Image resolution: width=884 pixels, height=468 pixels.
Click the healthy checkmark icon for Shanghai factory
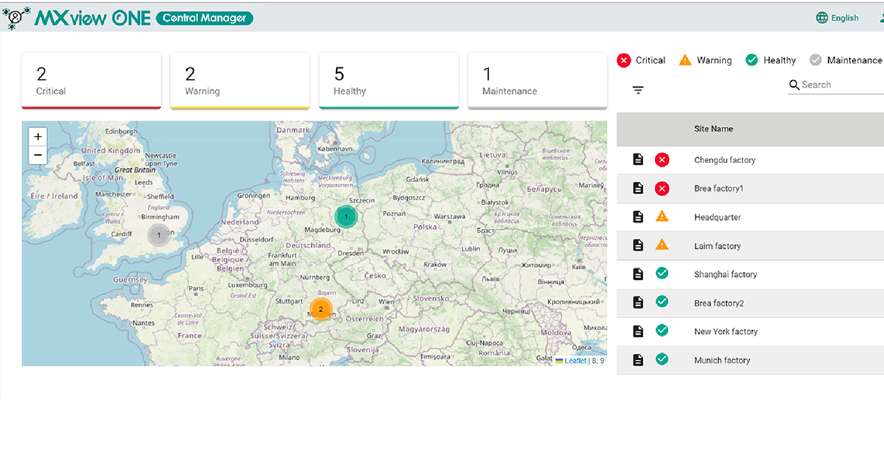click(x=661, y=274)
